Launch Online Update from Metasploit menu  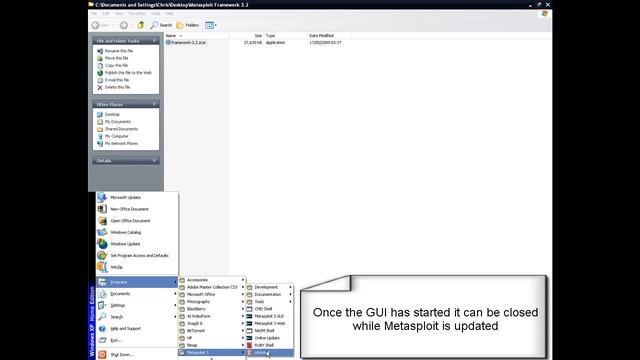coord(270,338)
